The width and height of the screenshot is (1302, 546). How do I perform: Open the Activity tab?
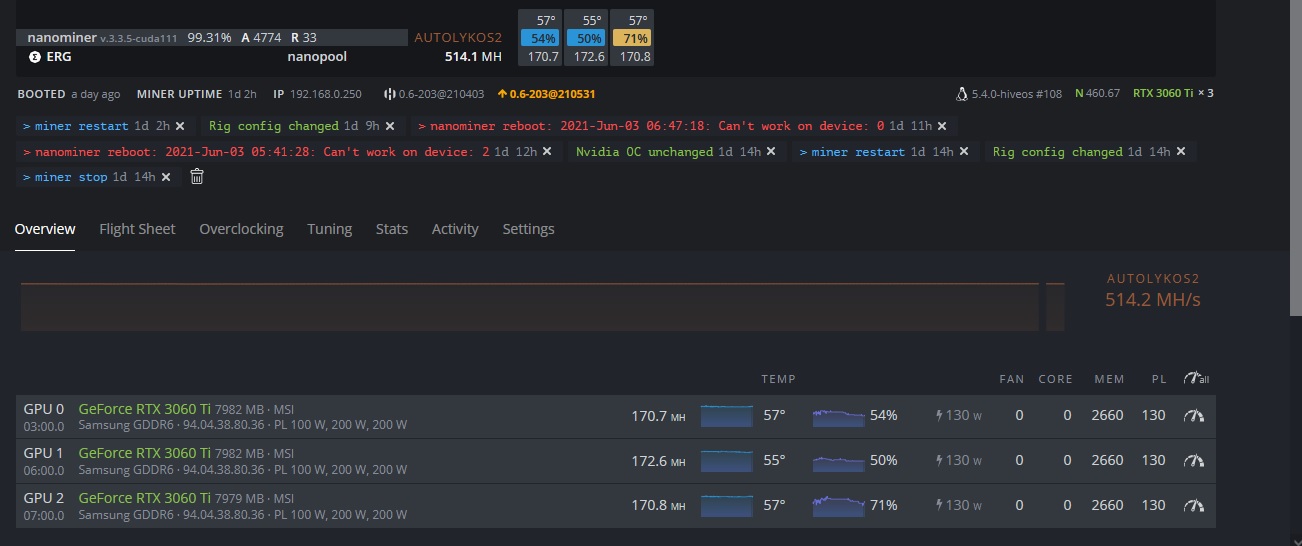pyautogui.click(x=454, y=229)
